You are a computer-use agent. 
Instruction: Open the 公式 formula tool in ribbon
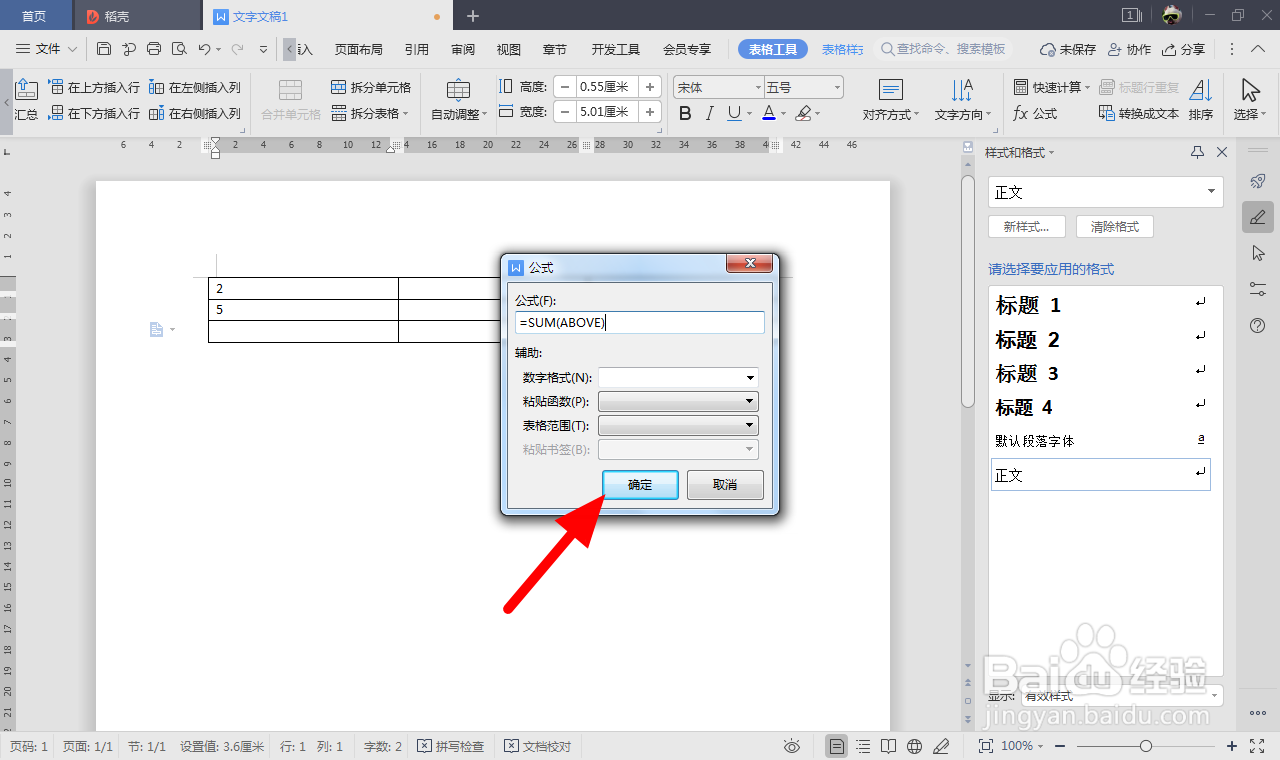click(x=1035, y=114)
